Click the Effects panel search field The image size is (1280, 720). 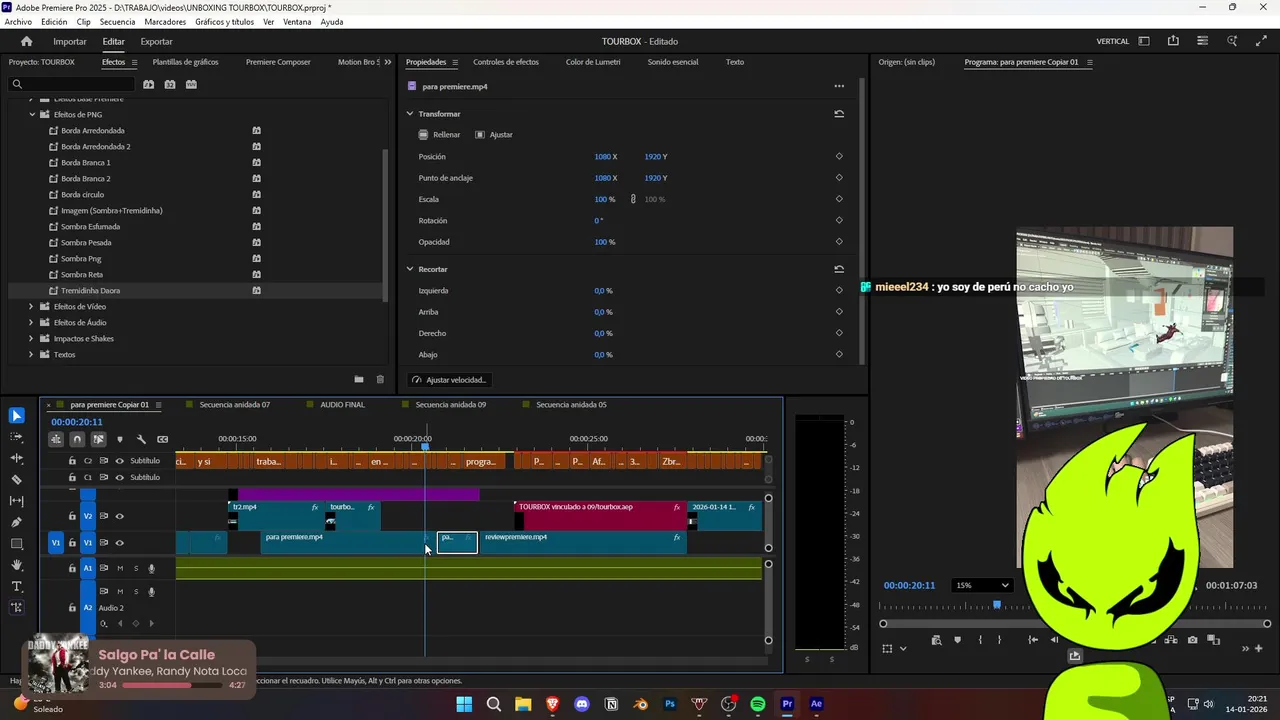(x=71, y=84)
